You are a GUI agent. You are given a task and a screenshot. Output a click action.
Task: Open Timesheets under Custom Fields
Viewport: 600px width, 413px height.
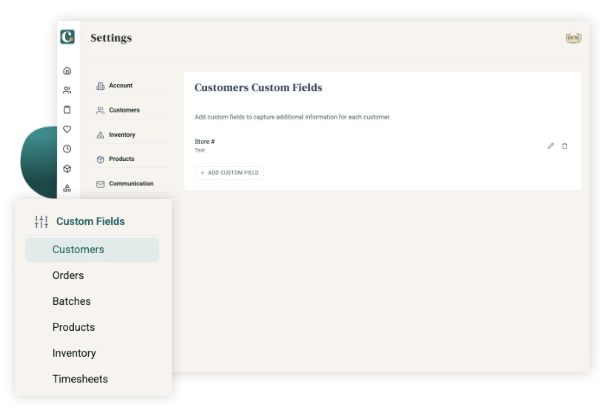click(x=80, y=379)
